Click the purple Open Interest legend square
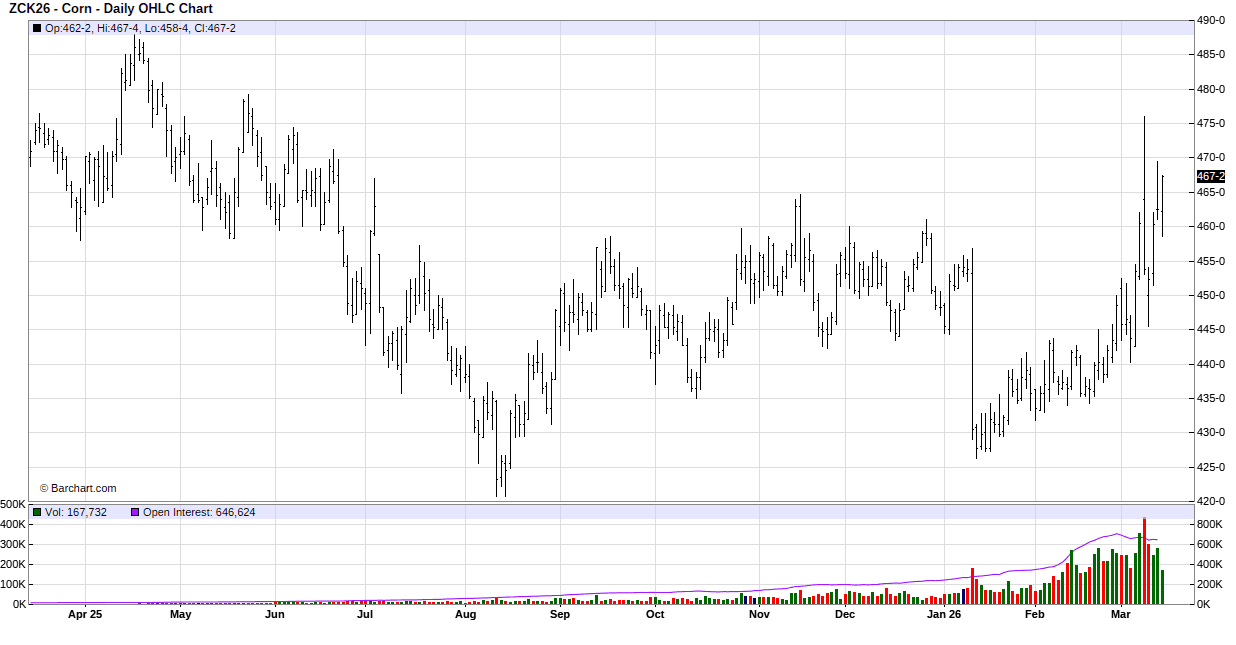1236x645 pixels. [x=135, y=512]
